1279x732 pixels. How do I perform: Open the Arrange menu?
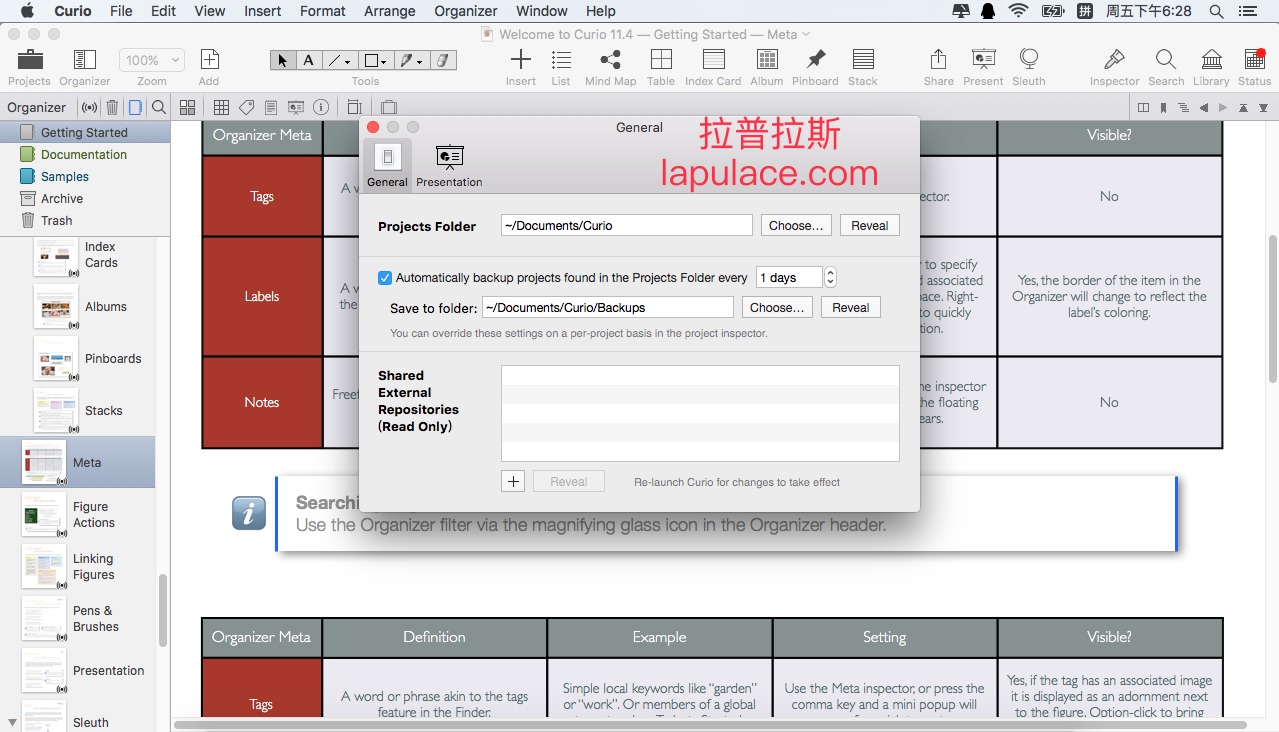click(x=389, y=11)
